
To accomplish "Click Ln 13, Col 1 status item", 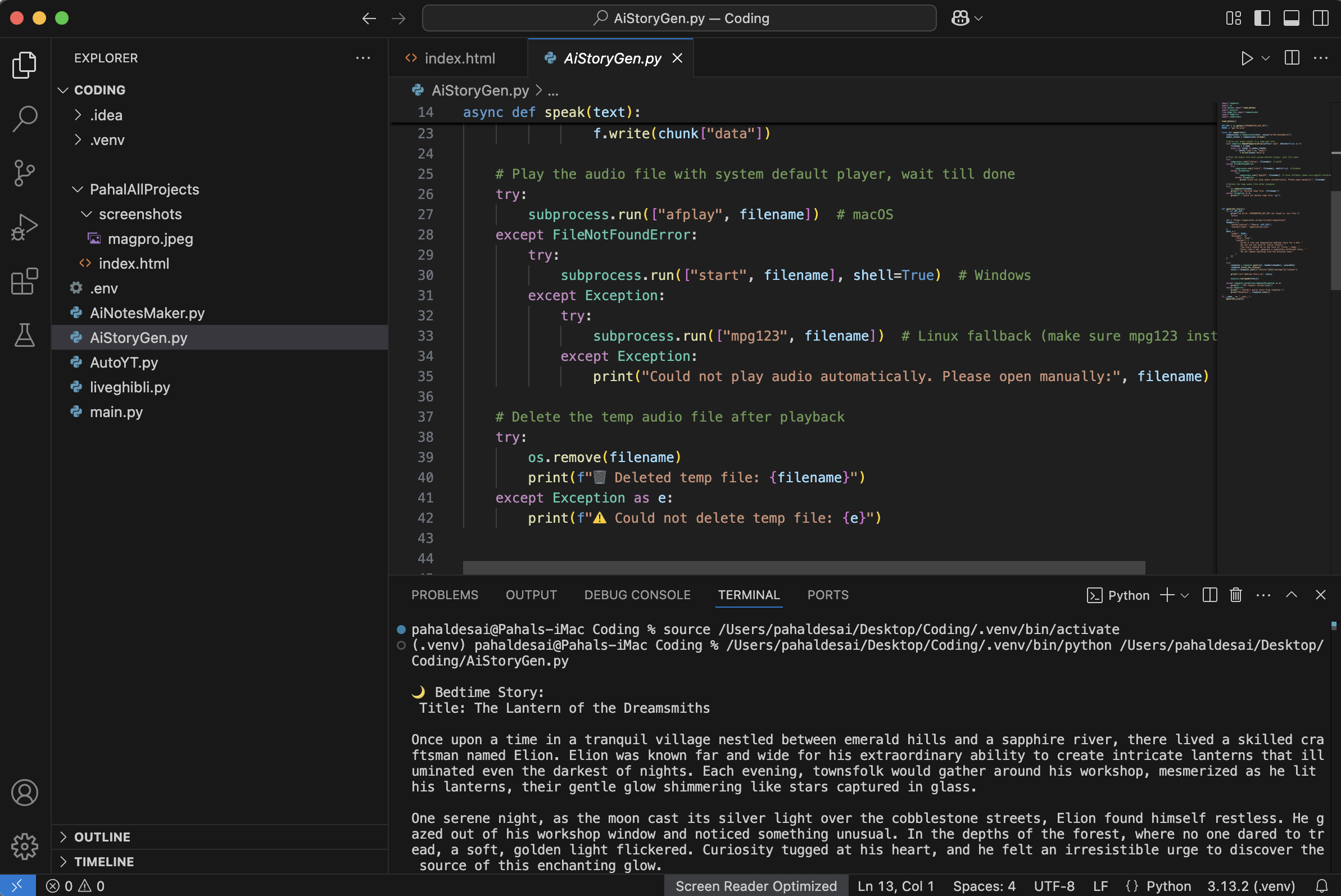I will (895, 886).
